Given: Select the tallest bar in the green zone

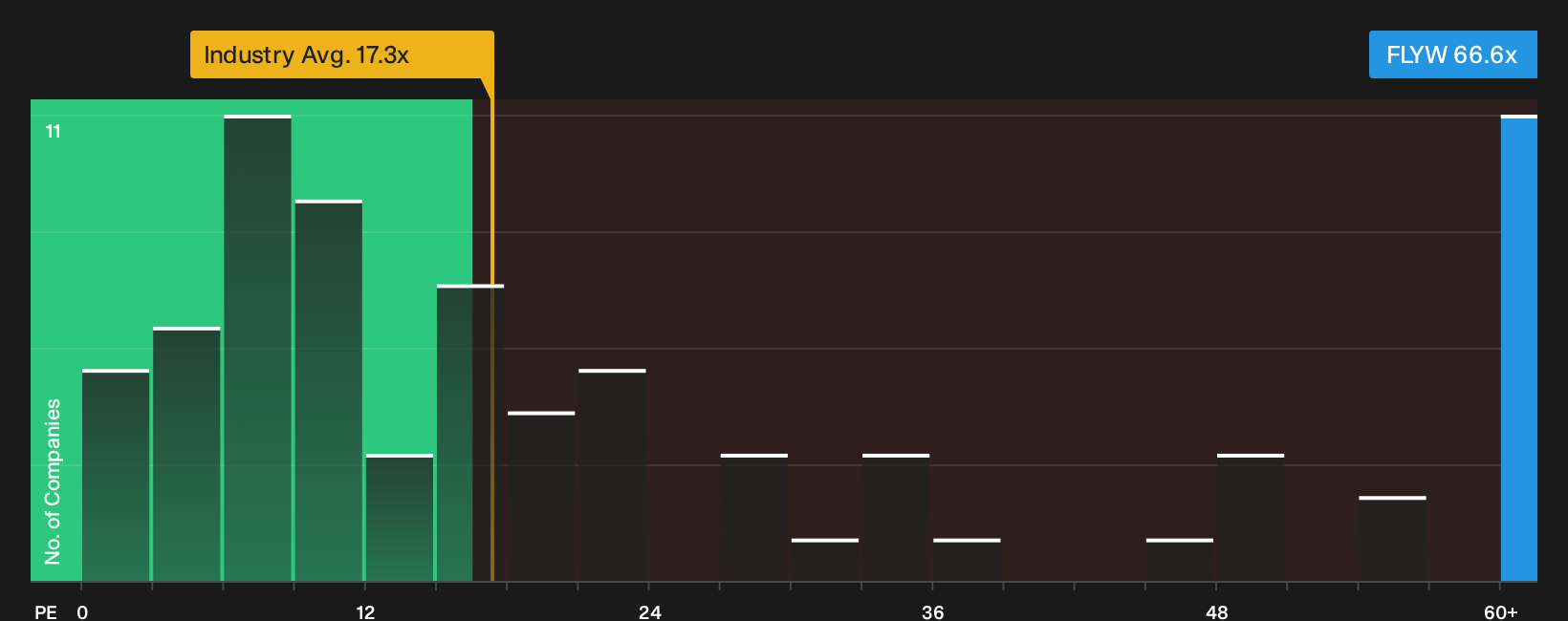Looking at the screenshot, I should click(257, 348).
